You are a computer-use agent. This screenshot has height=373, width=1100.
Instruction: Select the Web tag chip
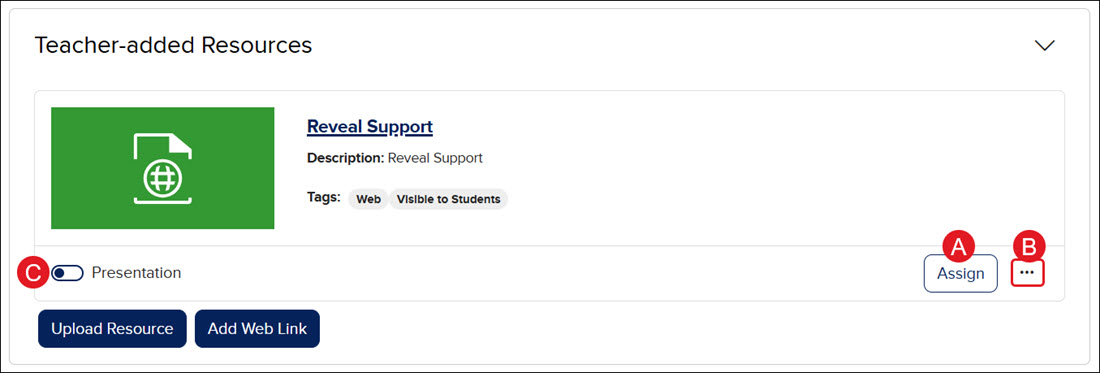[x=368, y=199]
